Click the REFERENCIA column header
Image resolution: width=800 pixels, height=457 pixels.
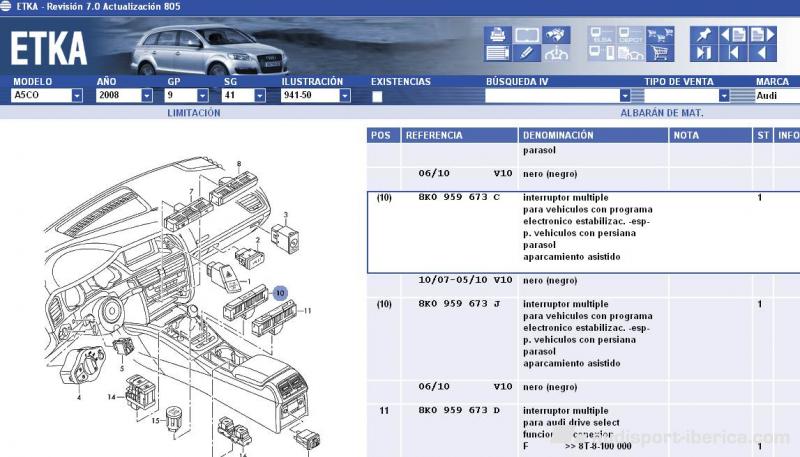coord(459,135)
